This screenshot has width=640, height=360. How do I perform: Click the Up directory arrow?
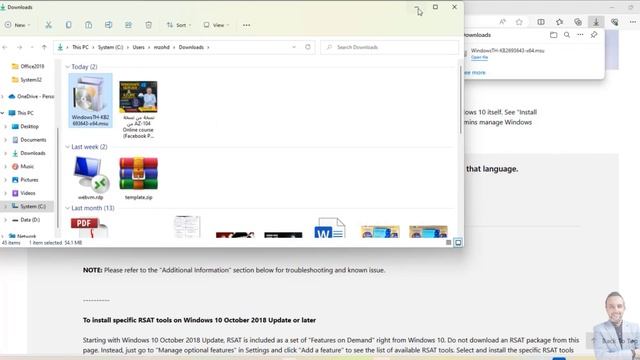coord(44,47)
